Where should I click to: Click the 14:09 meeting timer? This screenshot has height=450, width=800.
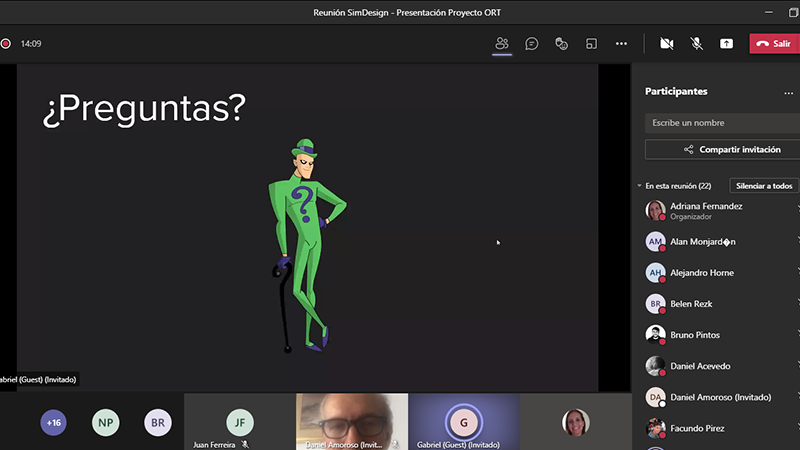click(31, 44)
